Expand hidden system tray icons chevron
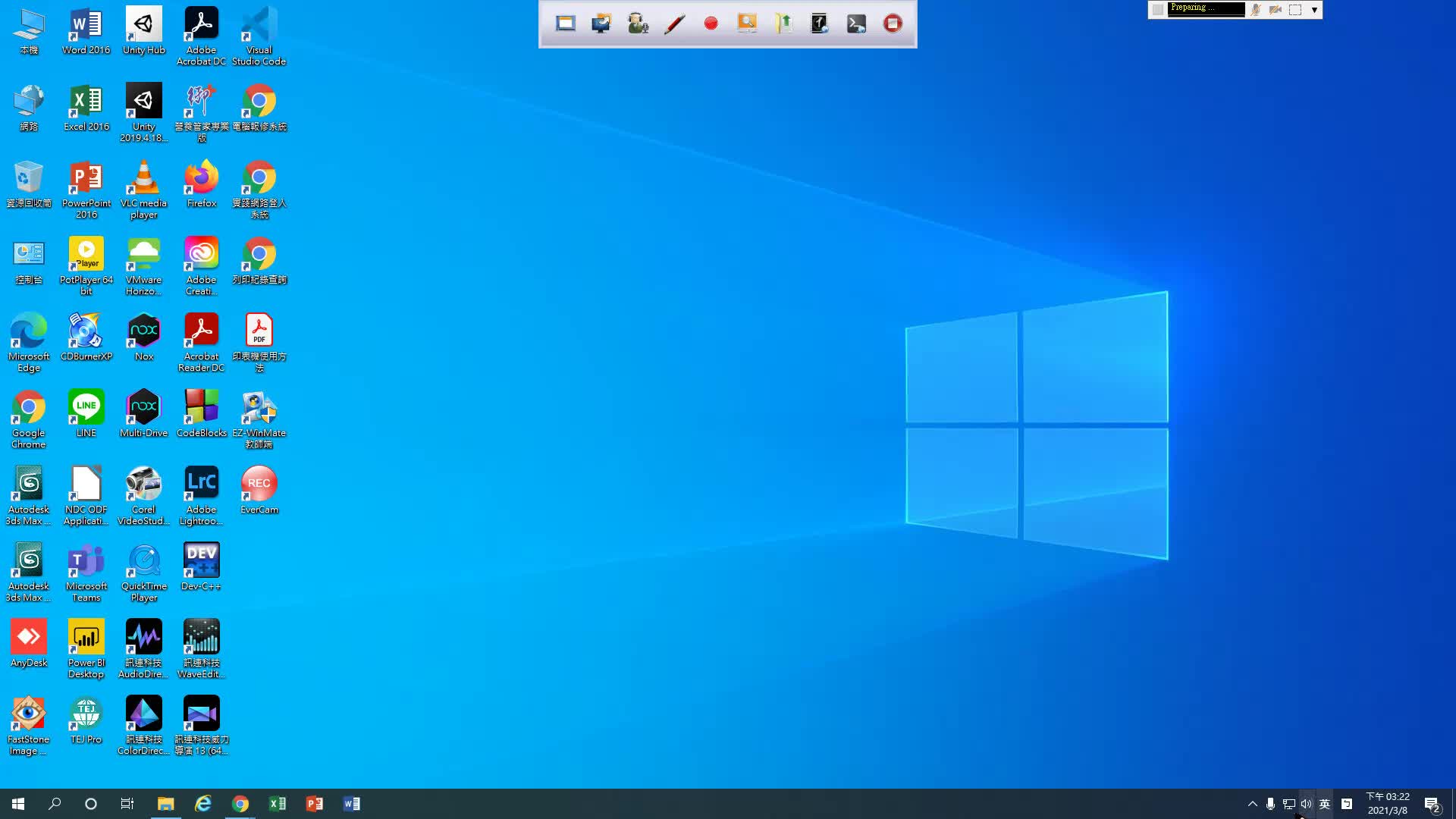1456x819 pixels. 1252,804
